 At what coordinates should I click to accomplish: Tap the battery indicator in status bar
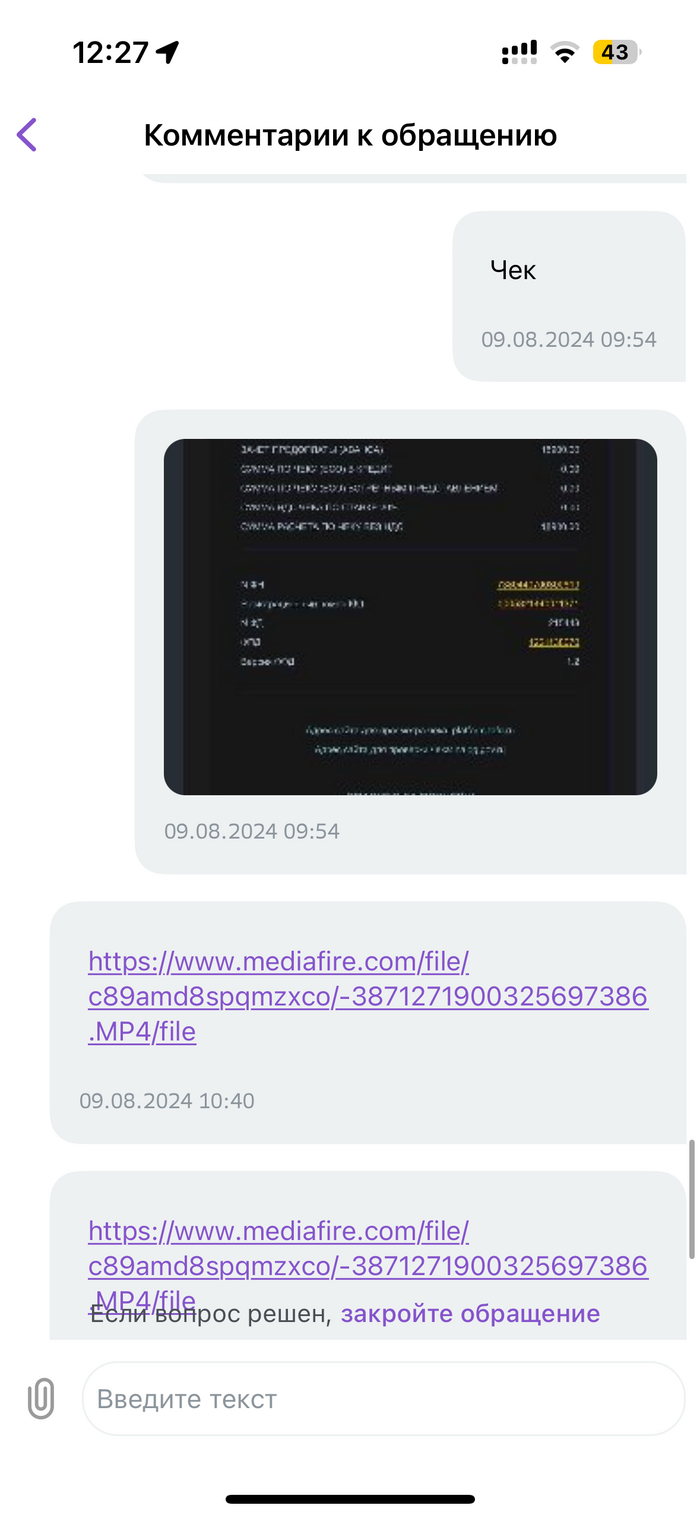click(616, 52)
